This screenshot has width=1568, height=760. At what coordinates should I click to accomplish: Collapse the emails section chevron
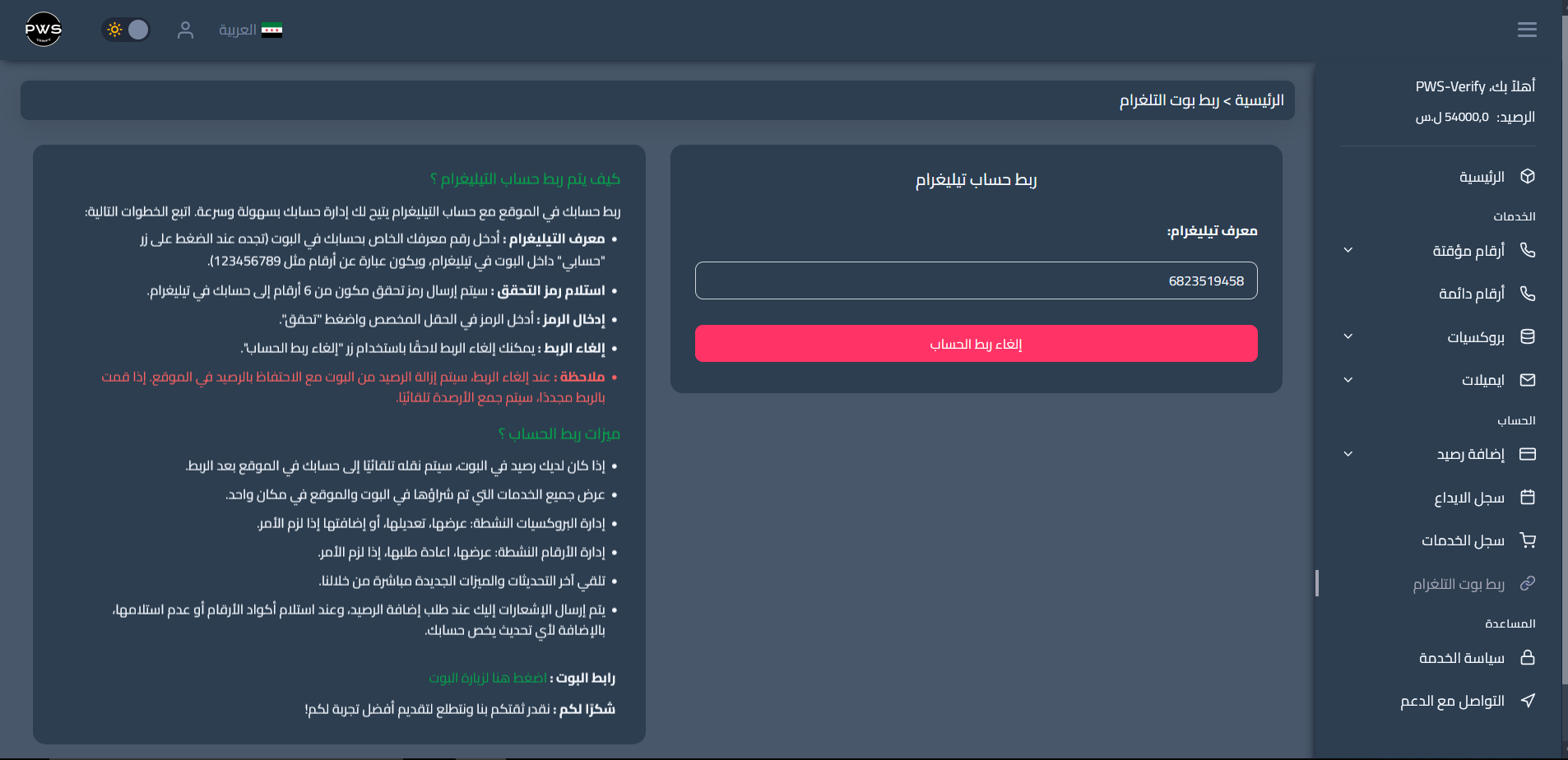point(1347,379)
